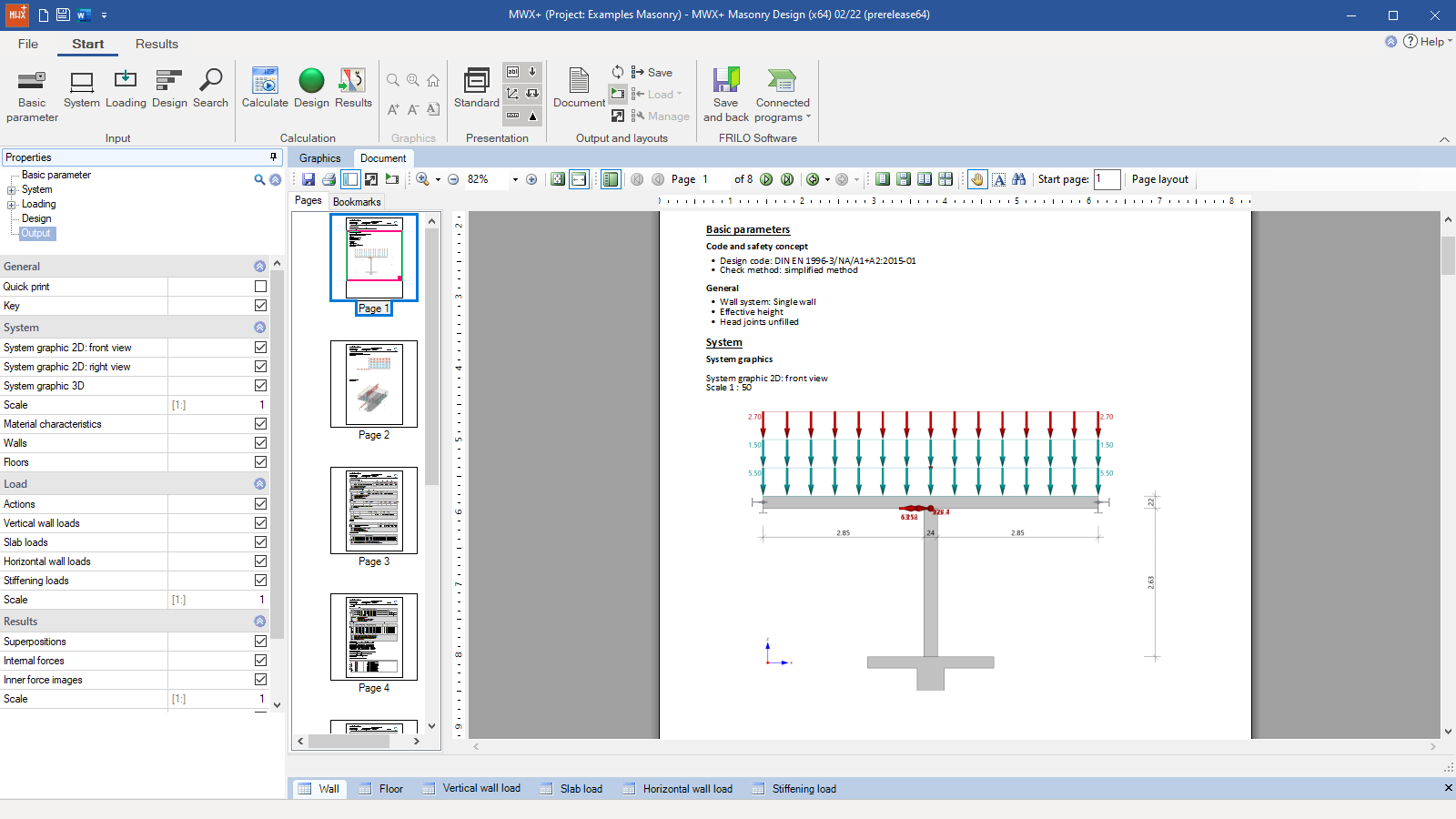This screenshot has width=1456, height=819.
Task: Run Calculate from the ribbon
Action: [265, 89]
